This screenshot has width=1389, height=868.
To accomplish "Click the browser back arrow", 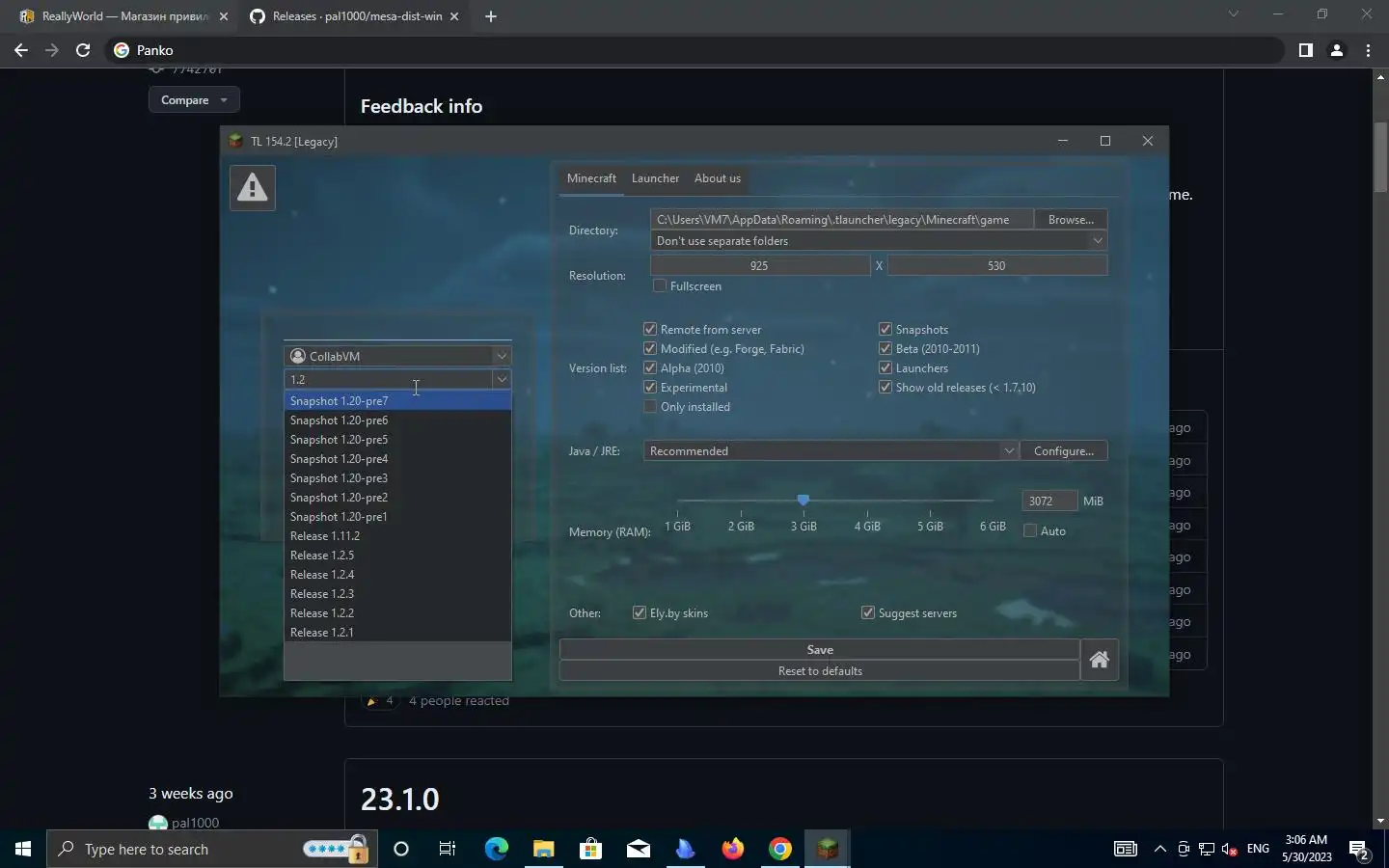I will point(21,50).
